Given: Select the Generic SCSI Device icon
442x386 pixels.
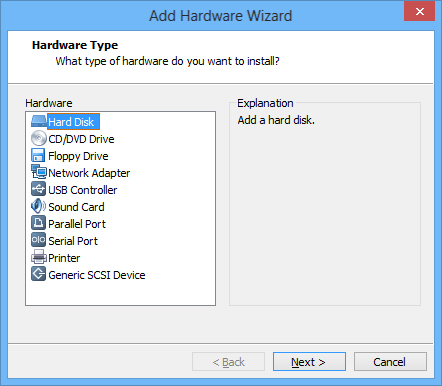Looking at the screenshot, I should 38,274.
